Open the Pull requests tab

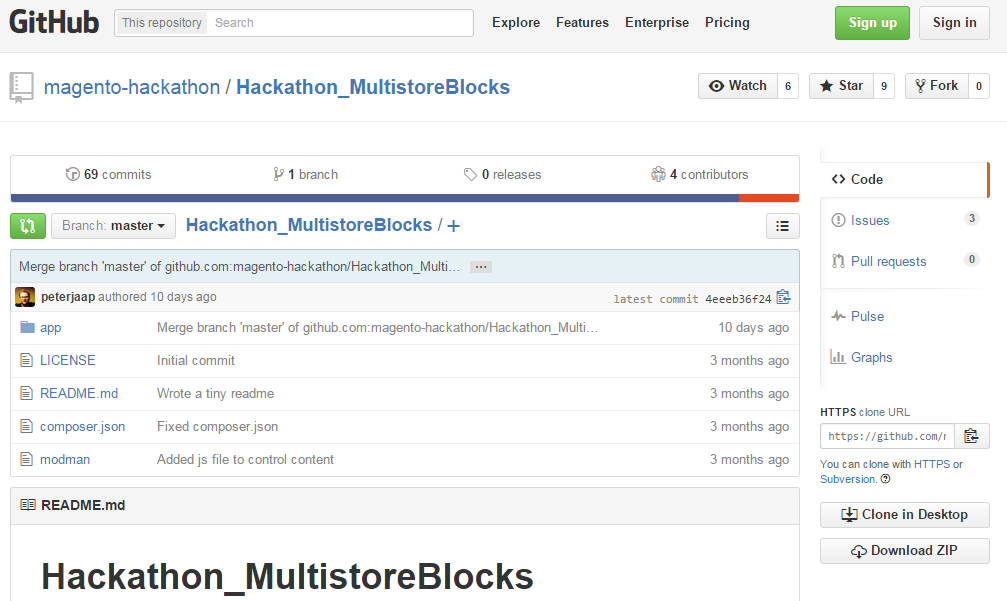[x=904, y=261]
